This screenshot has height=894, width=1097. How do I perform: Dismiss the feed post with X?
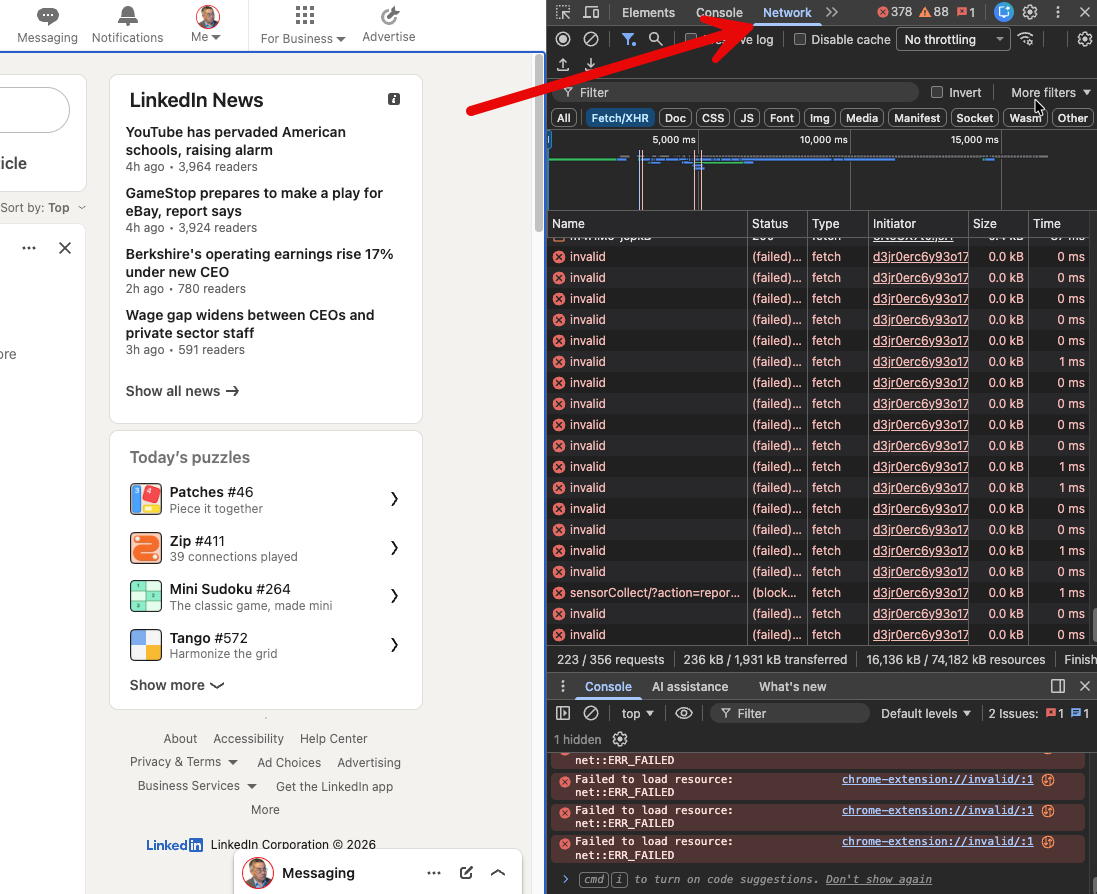(65, 248)
